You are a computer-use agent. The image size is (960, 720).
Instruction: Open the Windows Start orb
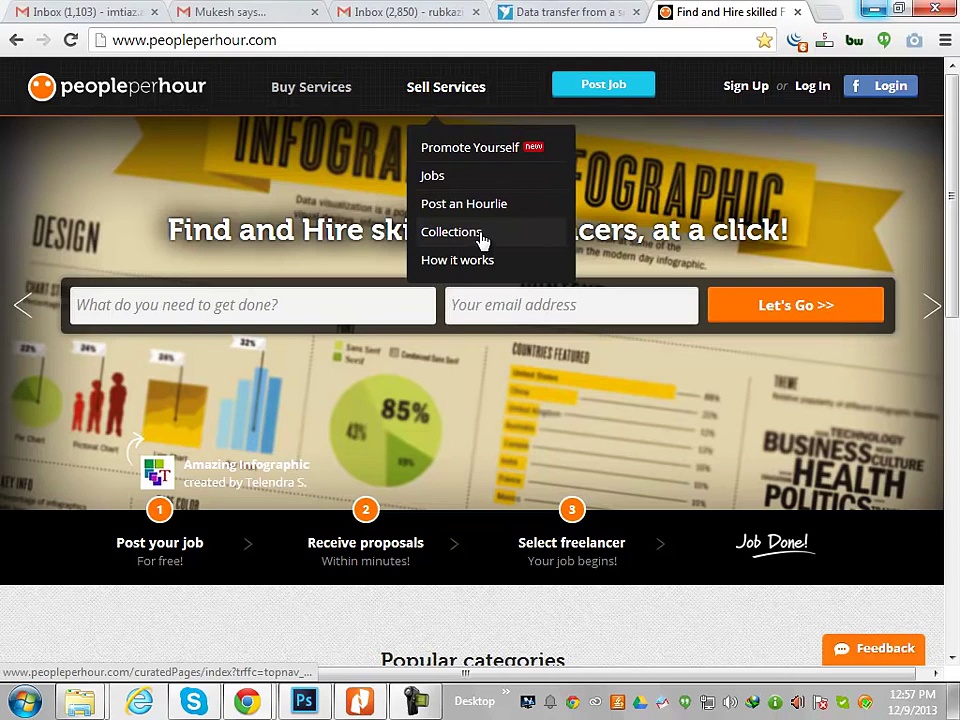[23, 702]
